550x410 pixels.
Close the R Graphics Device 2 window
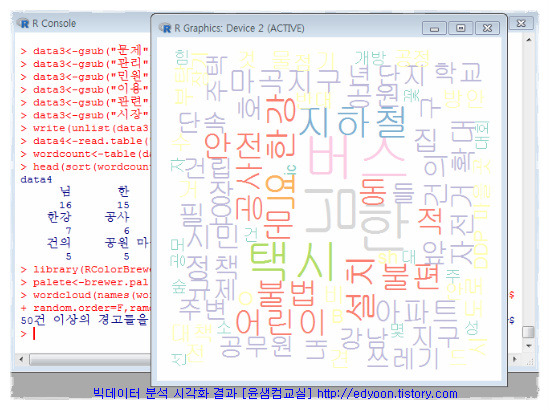pyautogui.click(x=487, y=28)
